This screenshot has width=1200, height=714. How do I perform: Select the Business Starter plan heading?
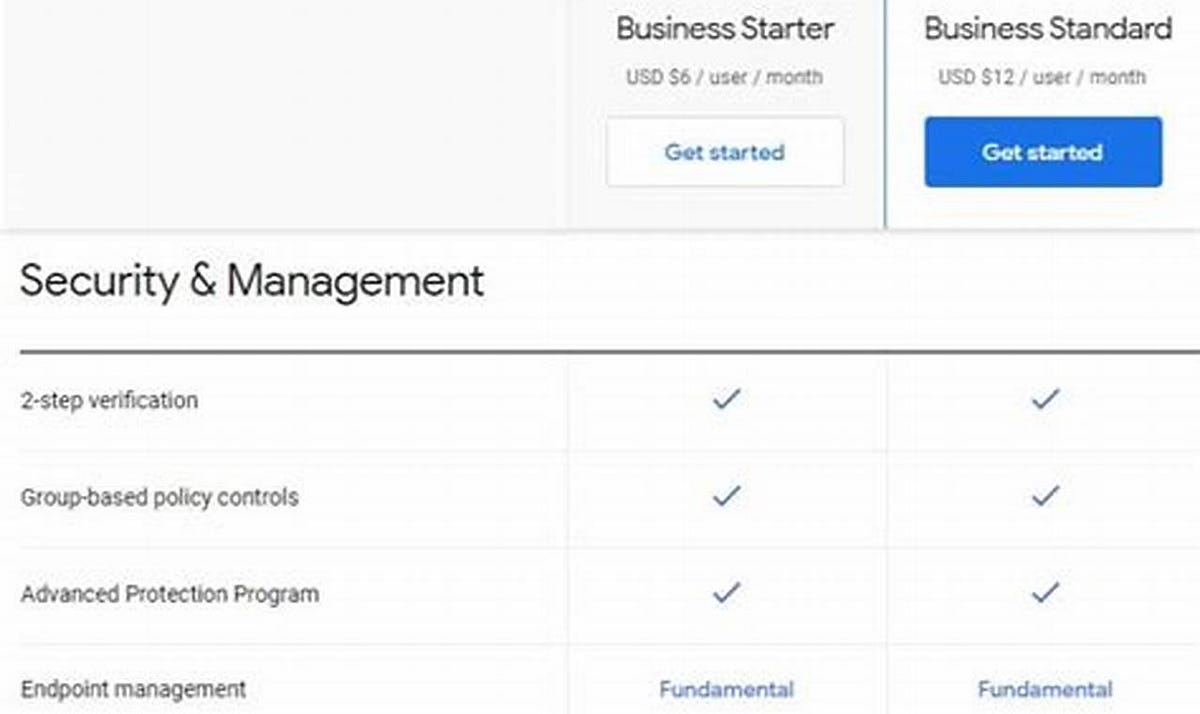pos(724,29)
